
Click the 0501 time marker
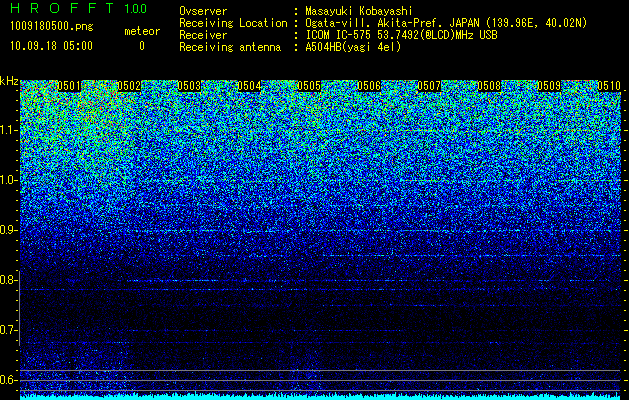pos(69,86)
